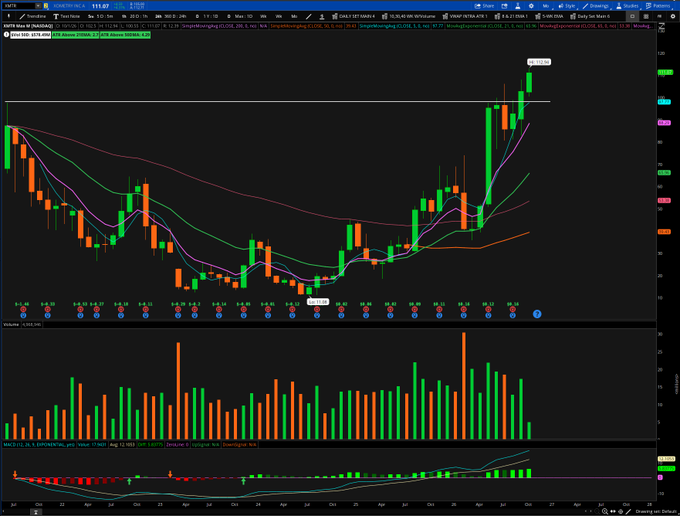This screenshot has width=680, height=516.
Task: Click diagonal line drawing icon in toolbar
Action: 309,16
